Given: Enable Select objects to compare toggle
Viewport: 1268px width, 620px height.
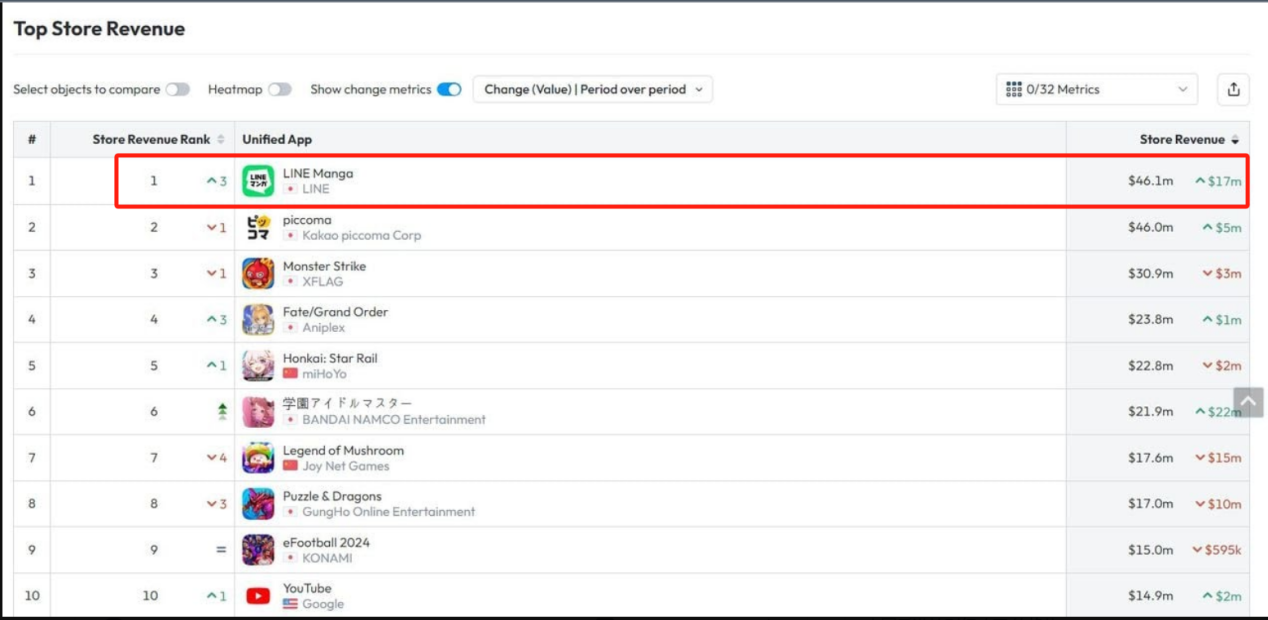Looking at the screenshot, I should pyautogui.click(x=178, y=89).
